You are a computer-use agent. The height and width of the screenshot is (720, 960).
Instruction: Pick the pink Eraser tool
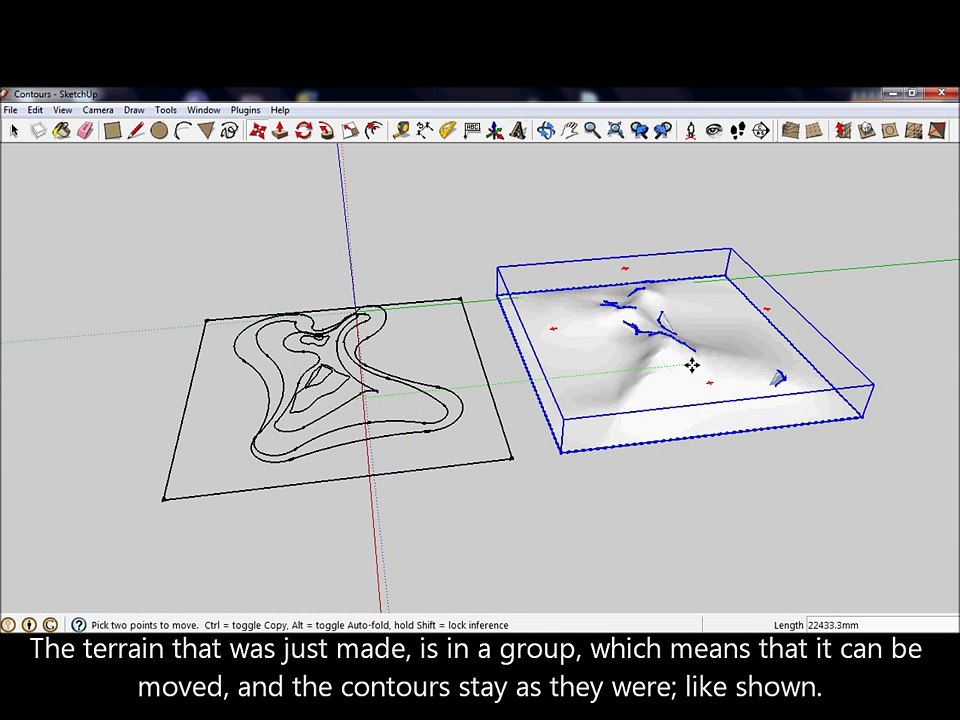coord(85,130)
